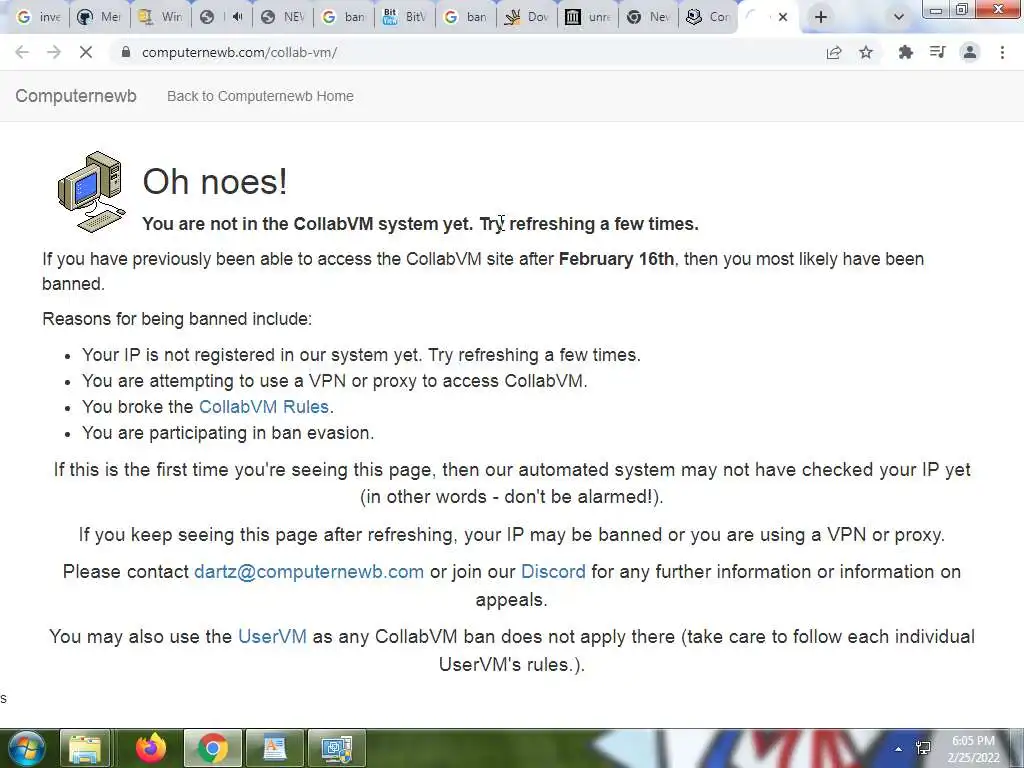Click 'You are participating in ban evasion.'

click(x=228, y=433)
